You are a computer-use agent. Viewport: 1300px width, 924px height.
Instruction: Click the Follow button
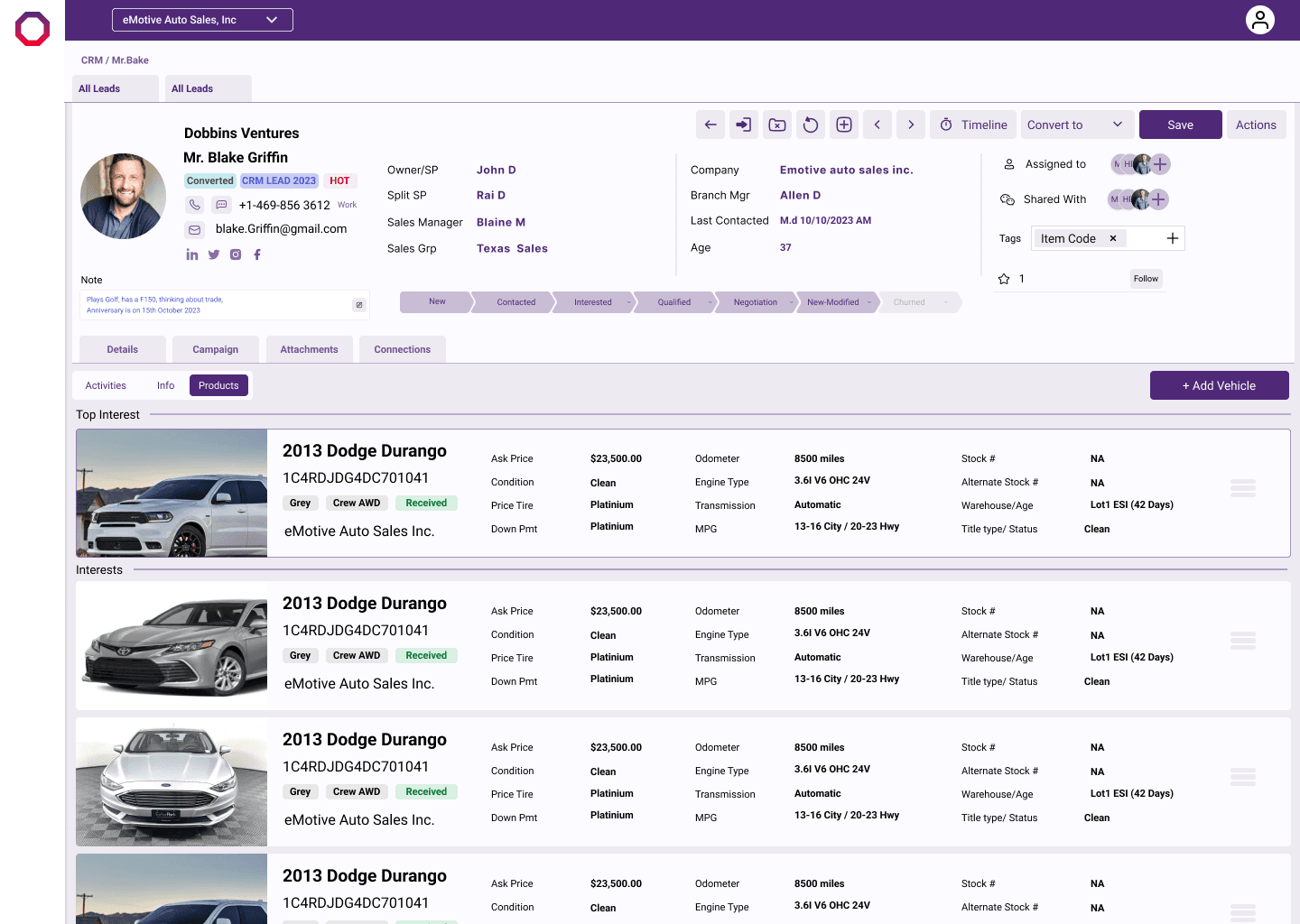pyautogui.click(x=1146, y=279)
